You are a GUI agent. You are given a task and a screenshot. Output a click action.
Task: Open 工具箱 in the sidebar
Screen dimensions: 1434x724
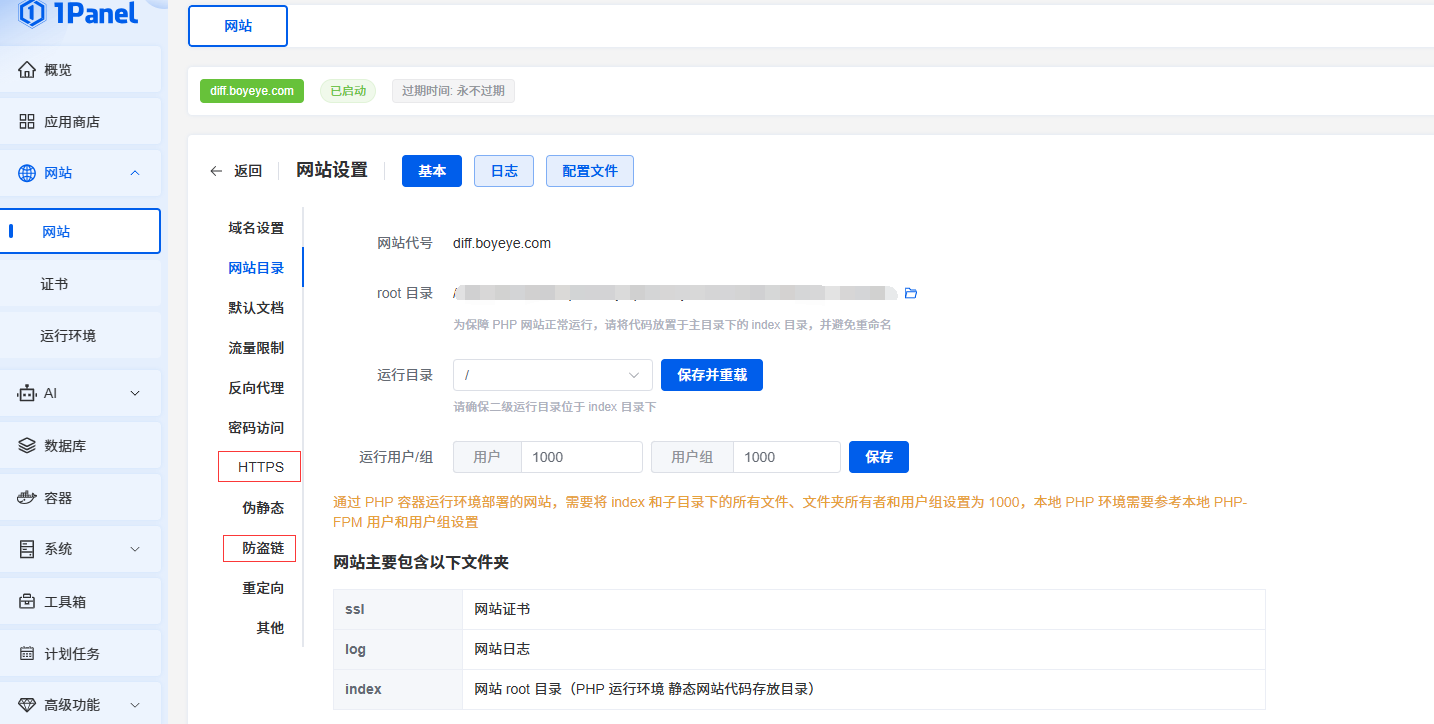tap(80, 601)
